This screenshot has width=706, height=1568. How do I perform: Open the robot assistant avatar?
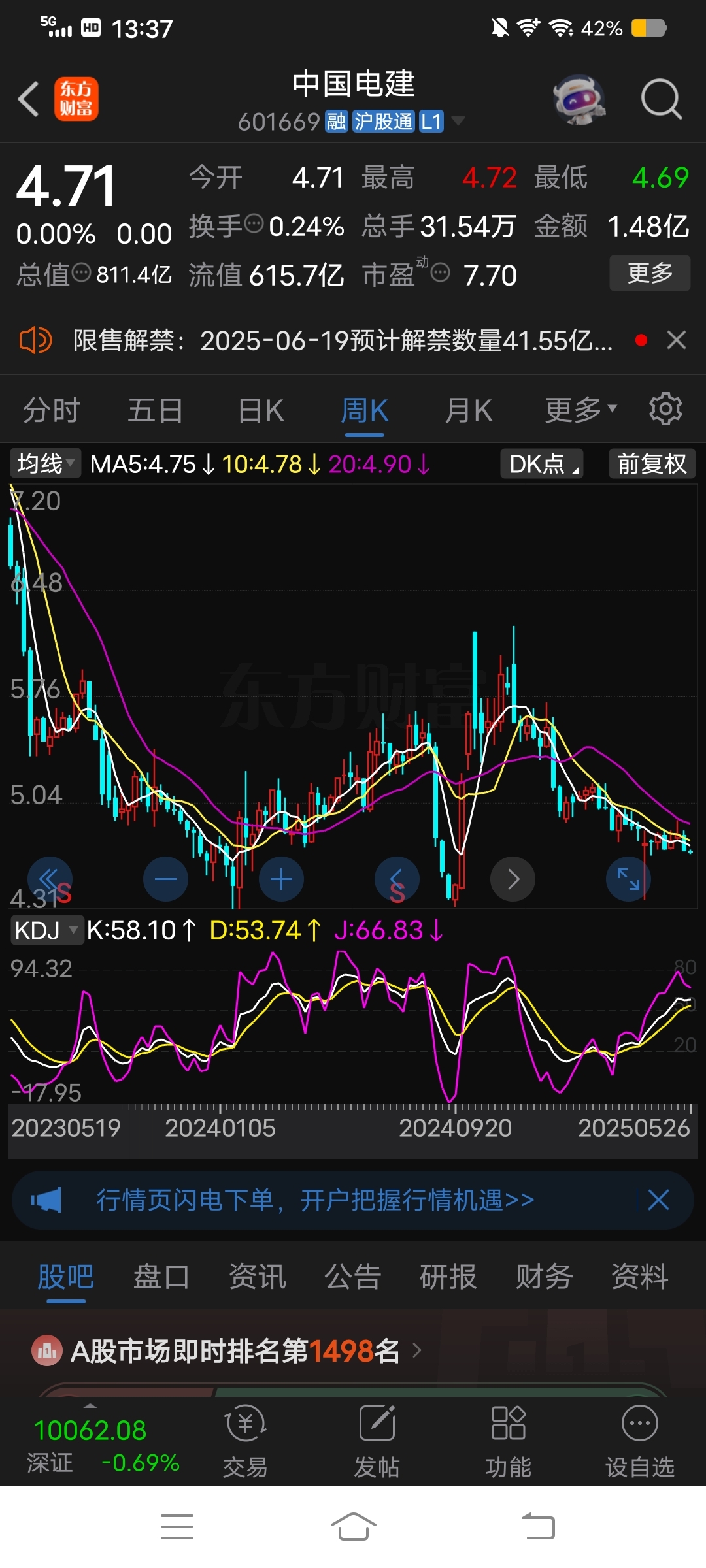pos(579,99)
